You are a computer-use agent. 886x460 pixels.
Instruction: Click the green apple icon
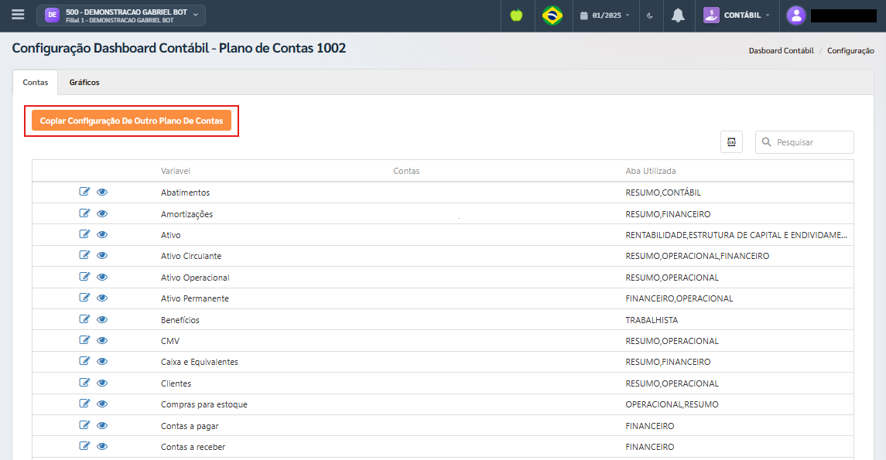point(516,15)
